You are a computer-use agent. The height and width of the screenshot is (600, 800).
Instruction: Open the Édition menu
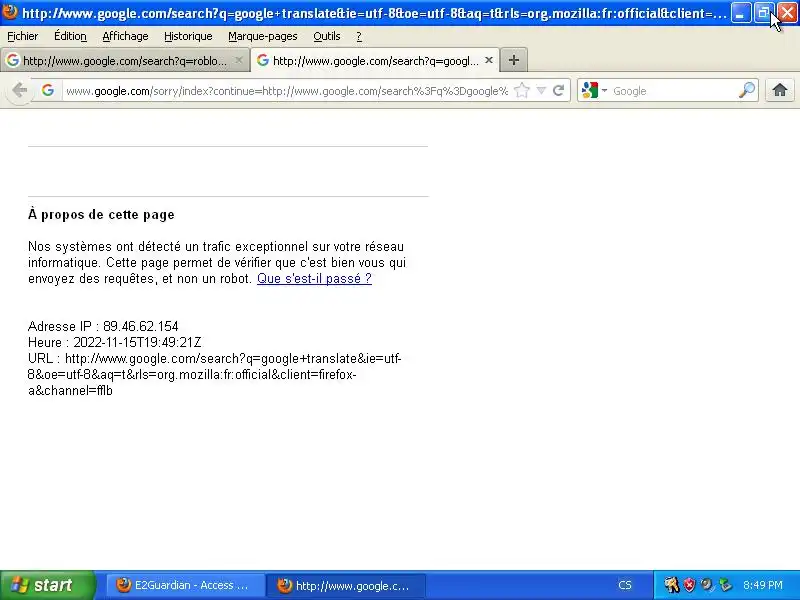[x=70, y=36]
